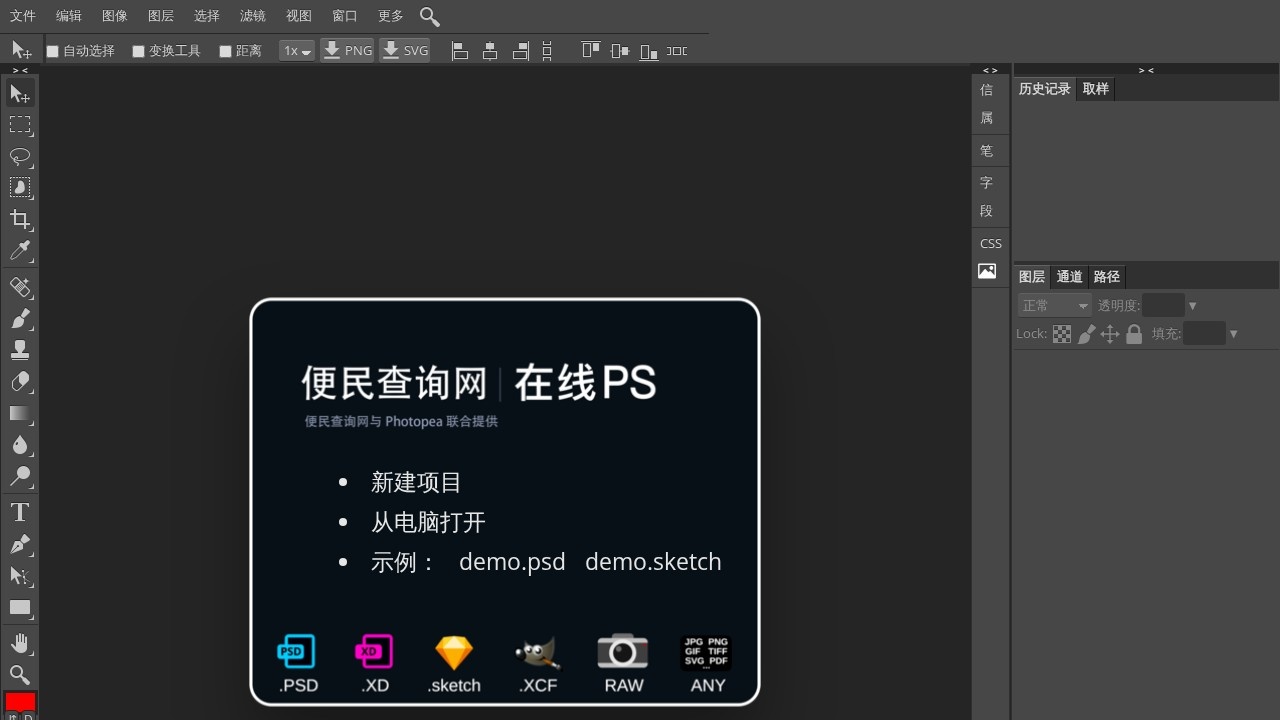Open the 窗口 menu
The width and height of the screenshot is (1280, 720).
pyautogui.click(x=345, y=16)
